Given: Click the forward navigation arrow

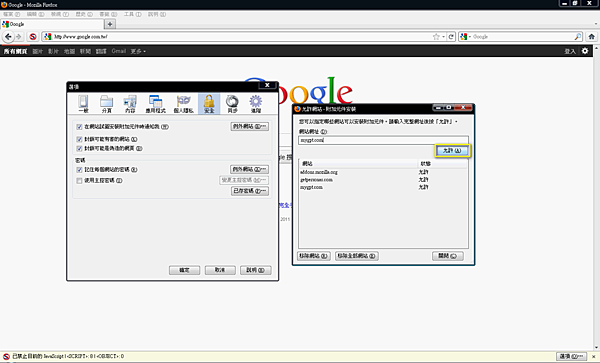Looking at the screenshot, I should pyautogui.click(x=18, y=37).
